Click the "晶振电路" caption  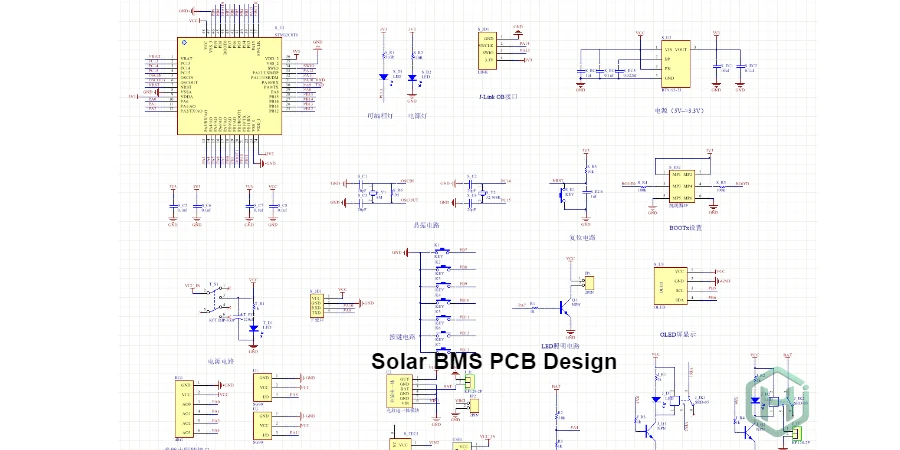426,226
